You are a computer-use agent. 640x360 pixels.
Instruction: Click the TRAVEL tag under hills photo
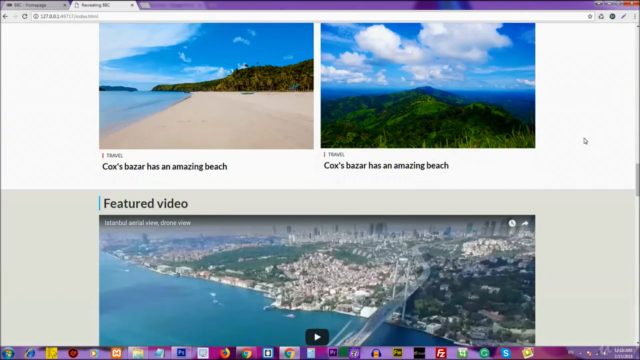click(x=336, y=154)
